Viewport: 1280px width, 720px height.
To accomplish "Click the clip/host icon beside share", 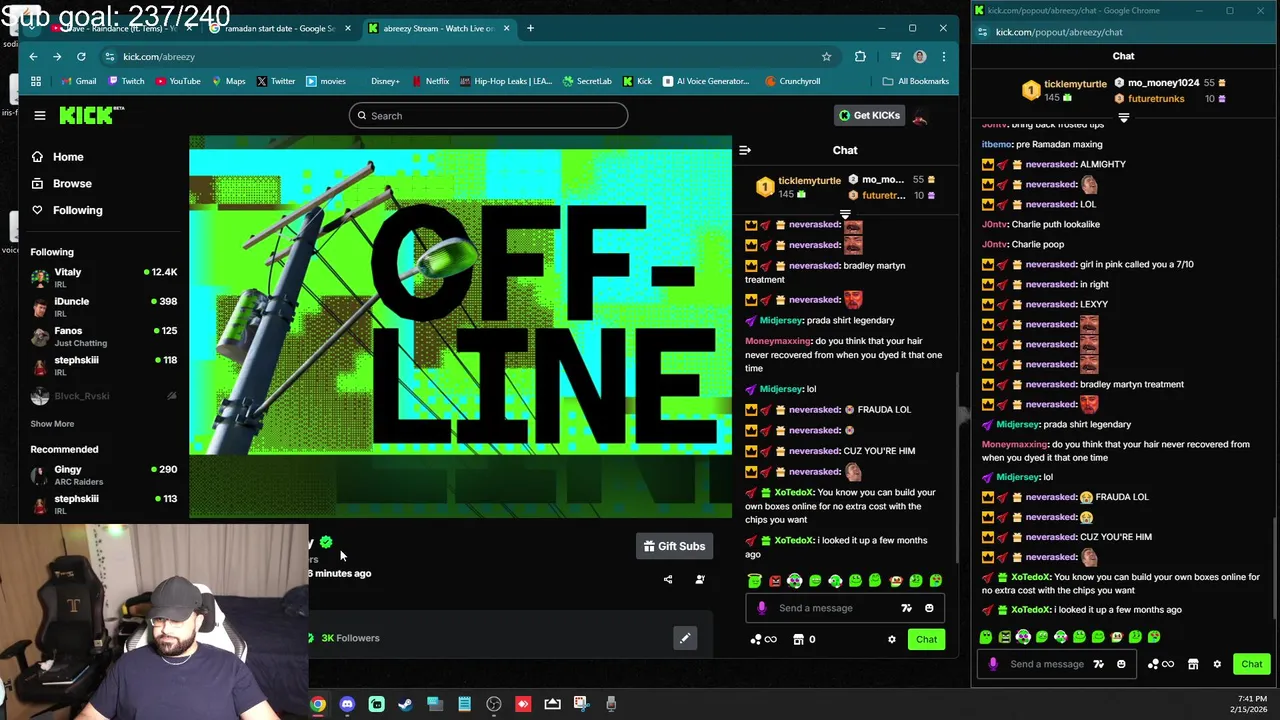I will 700,580.
